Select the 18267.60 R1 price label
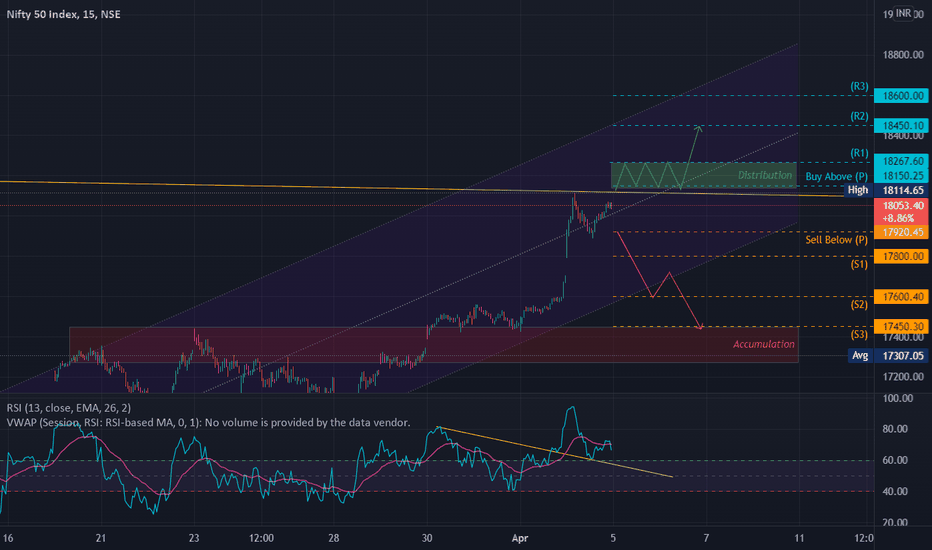Screen dimensions: 932x550 (901, 161)
